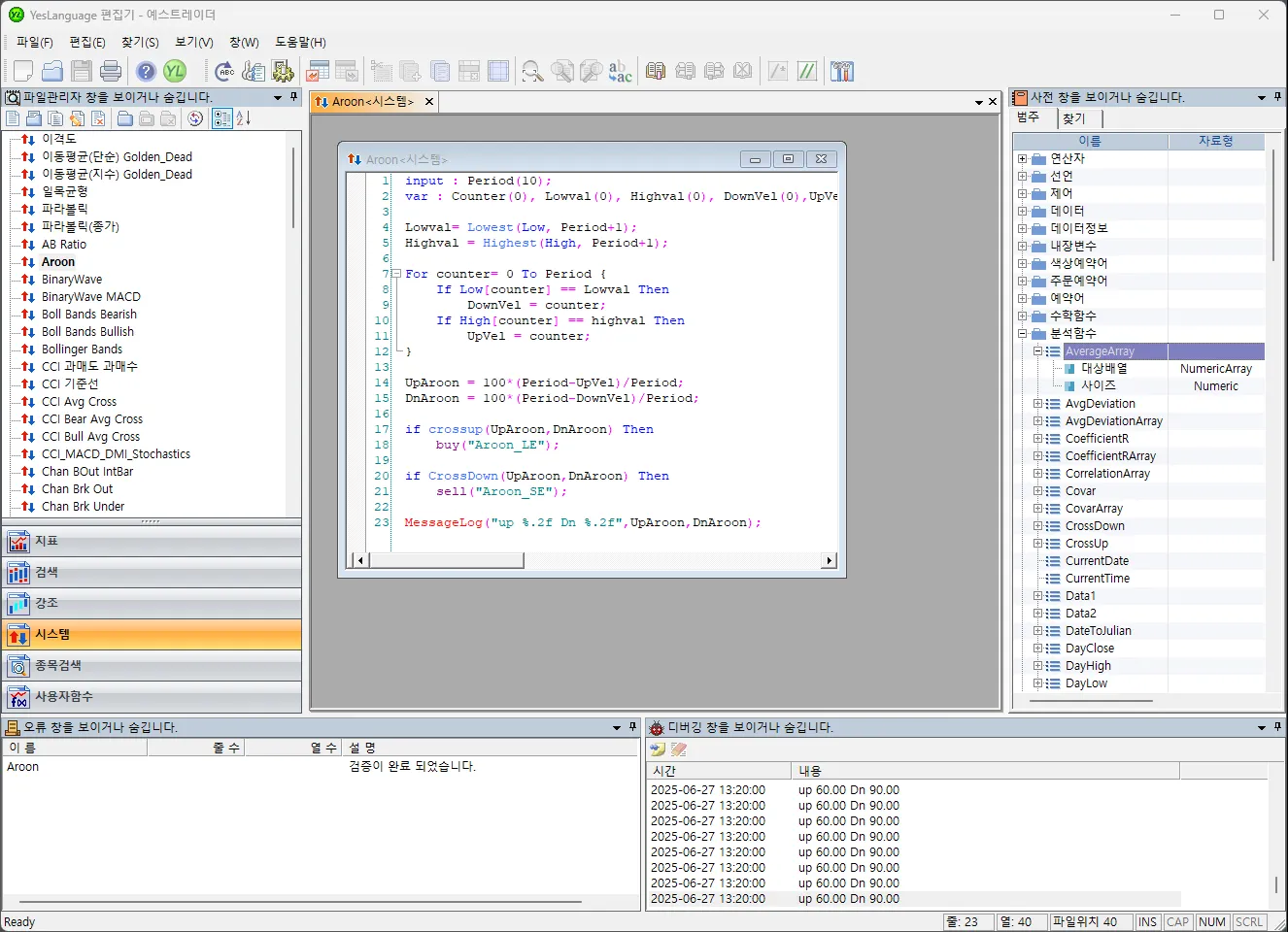Click the green YL icon
The image size is (1288, 932).
pos(175,71)
